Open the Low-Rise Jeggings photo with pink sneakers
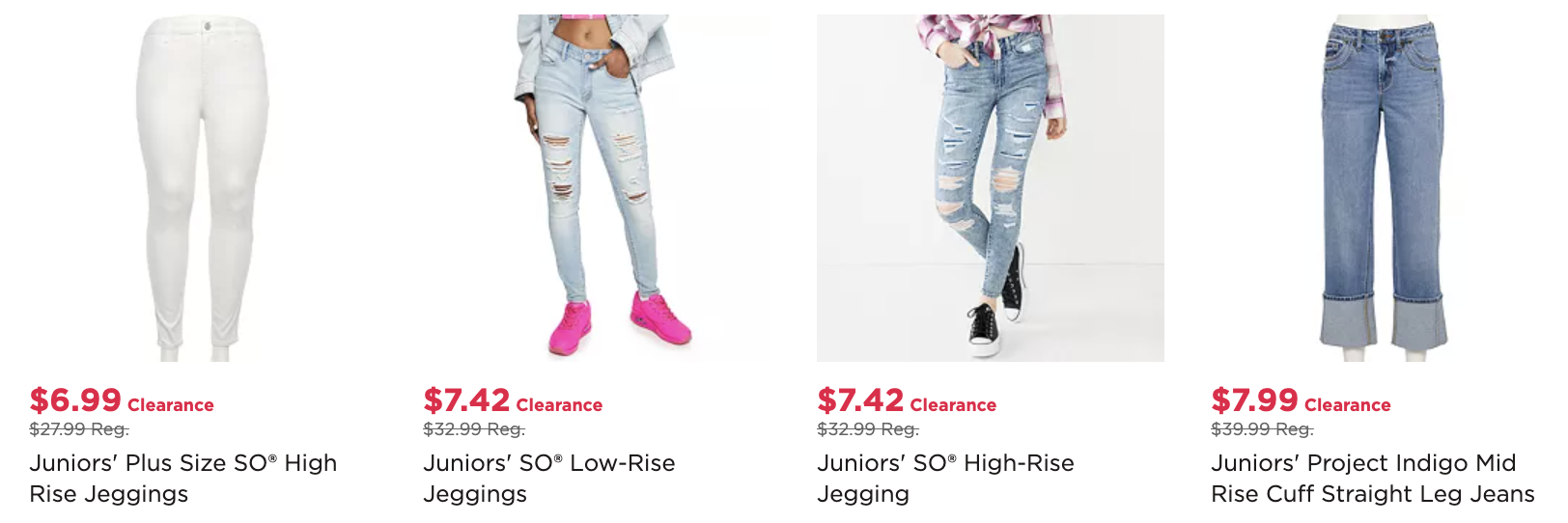1568x523 pixels. (x=597, y=188)
